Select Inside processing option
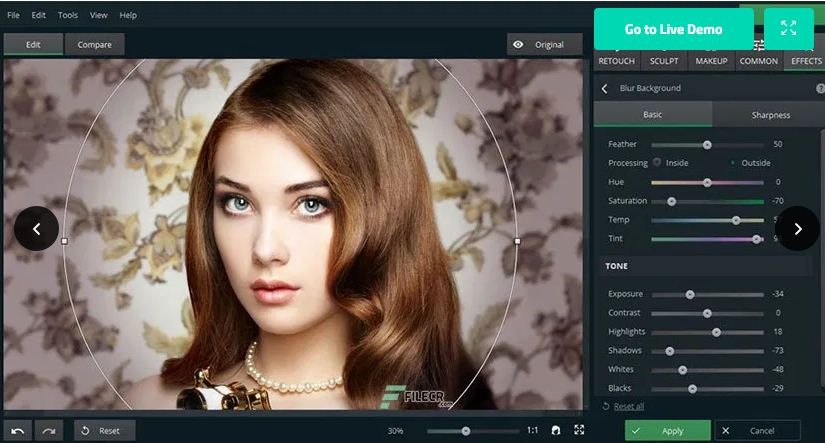The width and height of the screenshot is (825, 443). (657, 162)
